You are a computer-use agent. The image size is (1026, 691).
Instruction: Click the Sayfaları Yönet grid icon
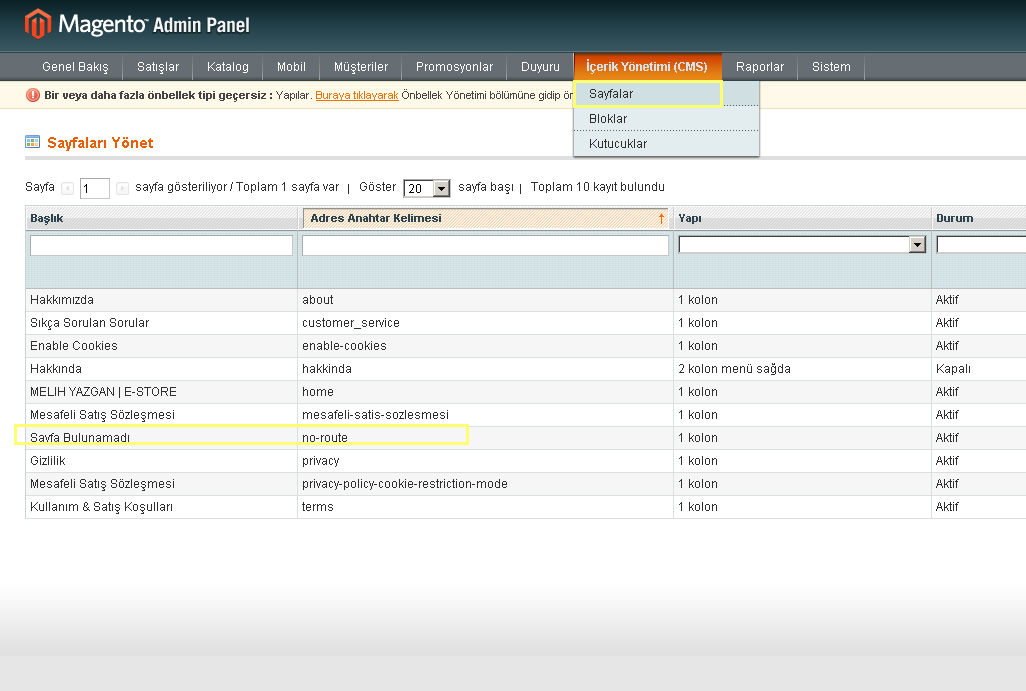(32, 142)
